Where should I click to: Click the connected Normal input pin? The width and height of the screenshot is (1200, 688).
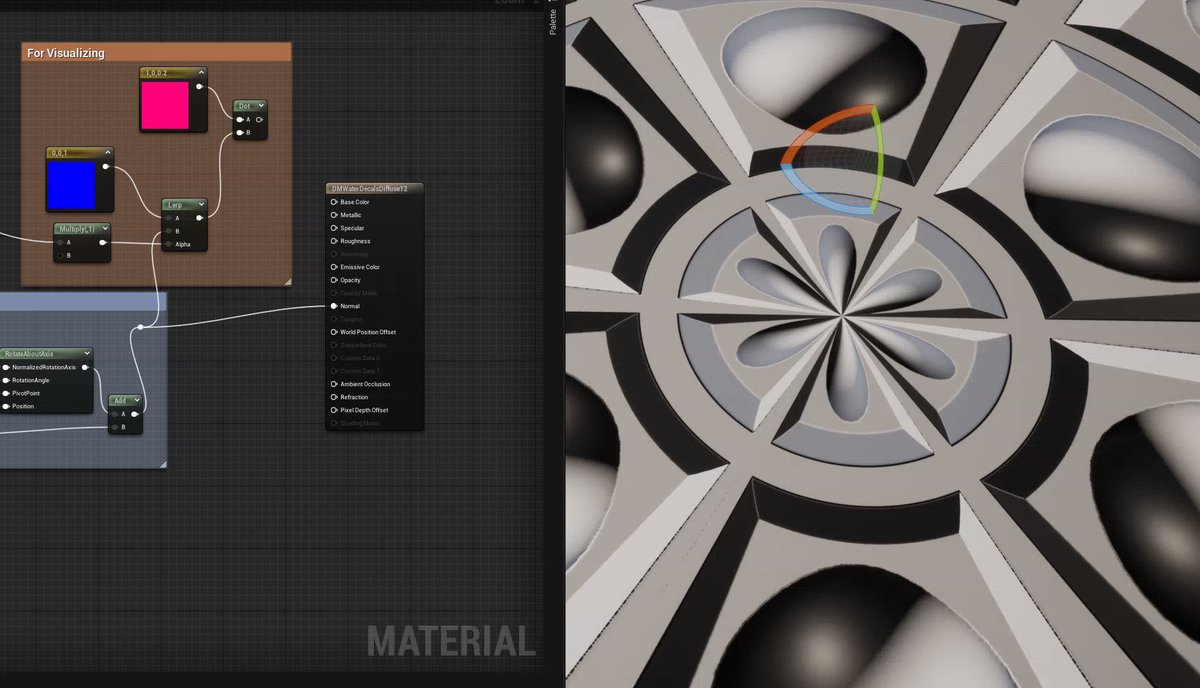tap(334, 306)
